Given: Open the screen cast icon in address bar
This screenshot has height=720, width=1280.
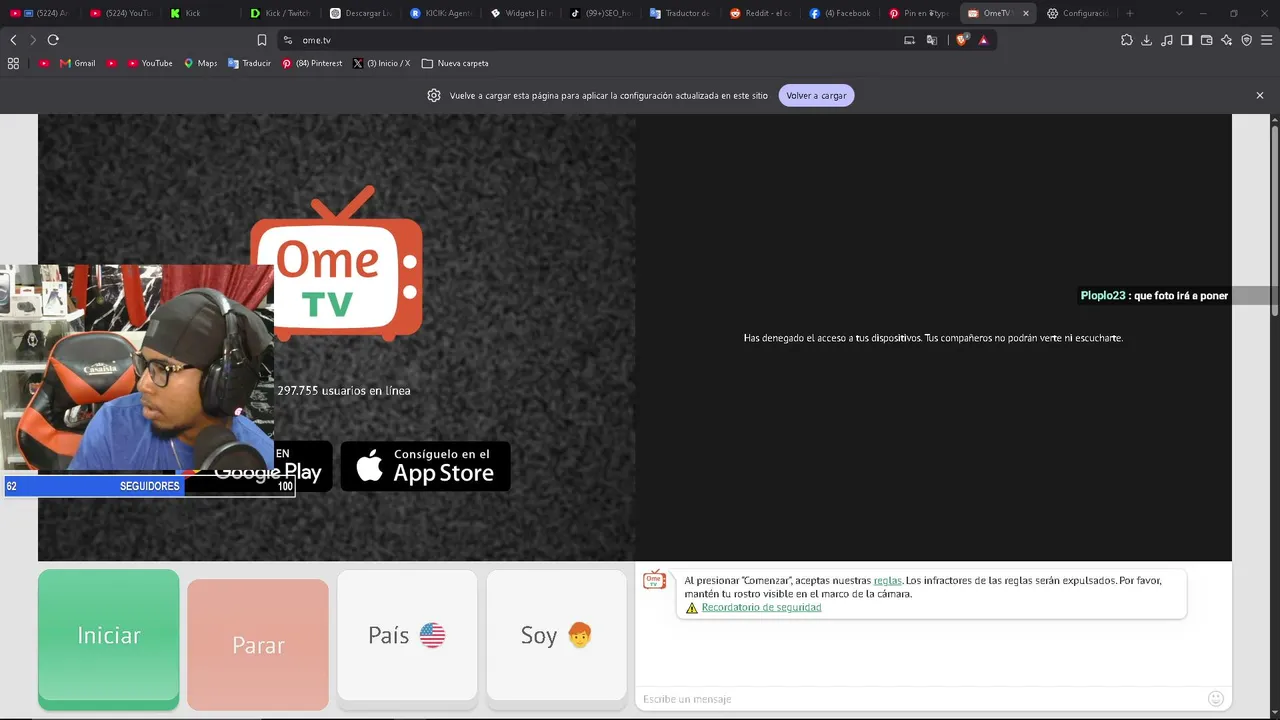Looking at the screenshot, I should 909,40.
